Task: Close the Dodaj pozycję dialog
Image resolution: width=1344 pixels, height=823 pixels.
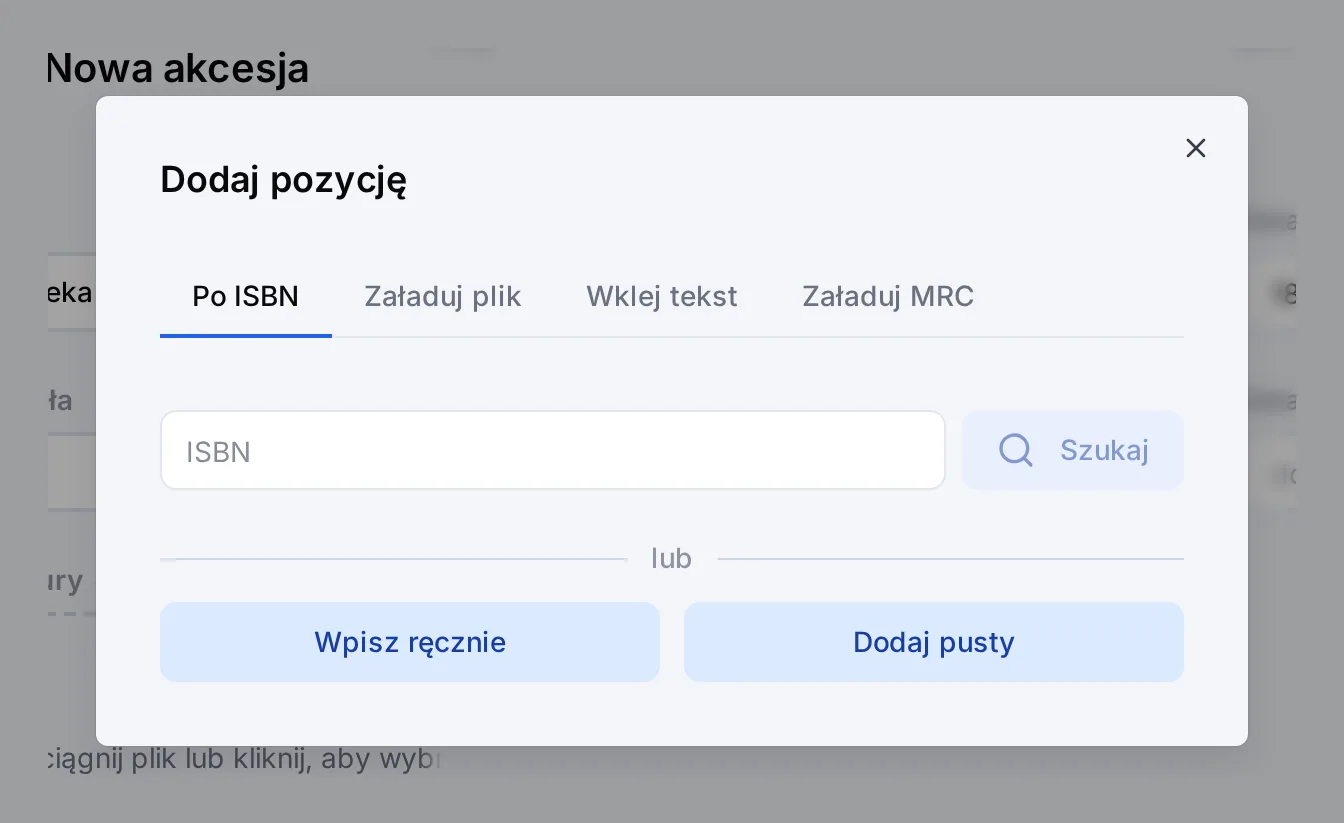Action: point(1195,148)
